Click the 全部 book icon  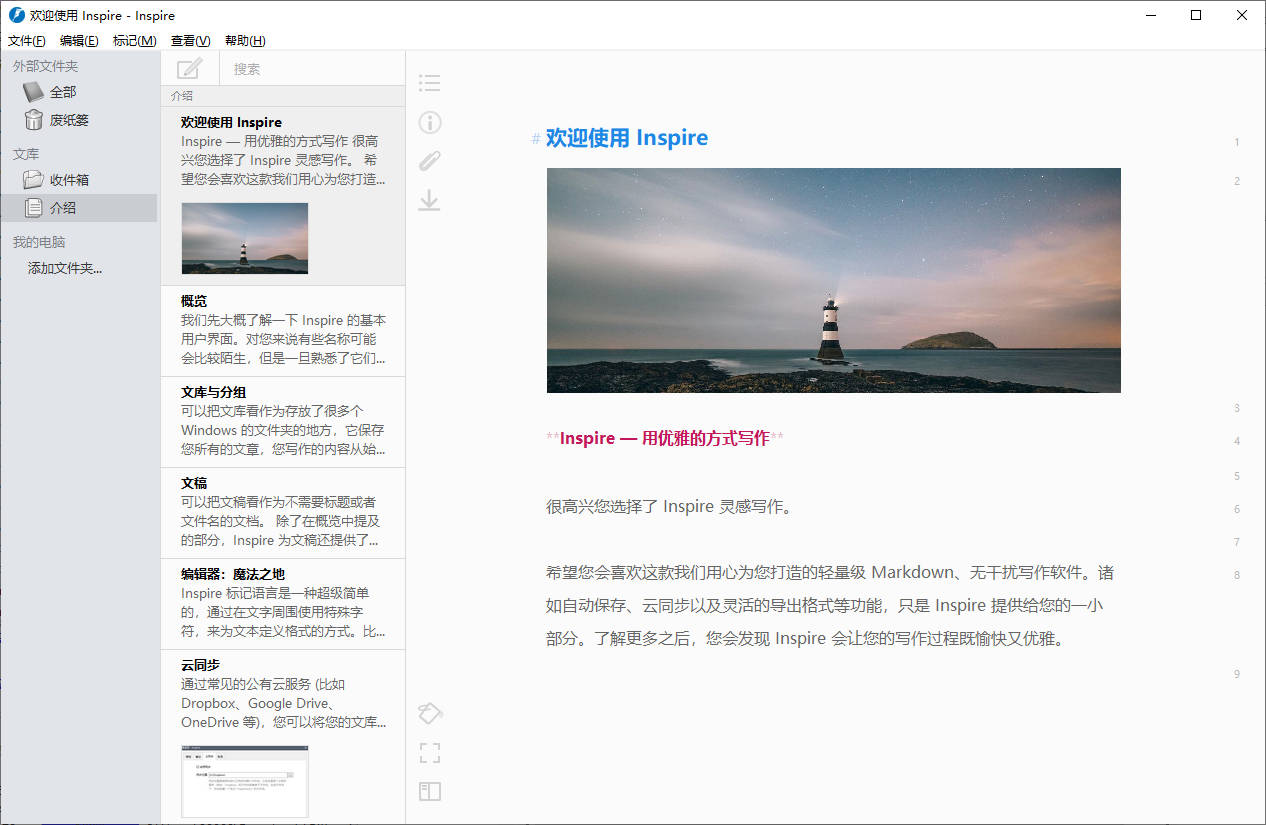[34, 92]
